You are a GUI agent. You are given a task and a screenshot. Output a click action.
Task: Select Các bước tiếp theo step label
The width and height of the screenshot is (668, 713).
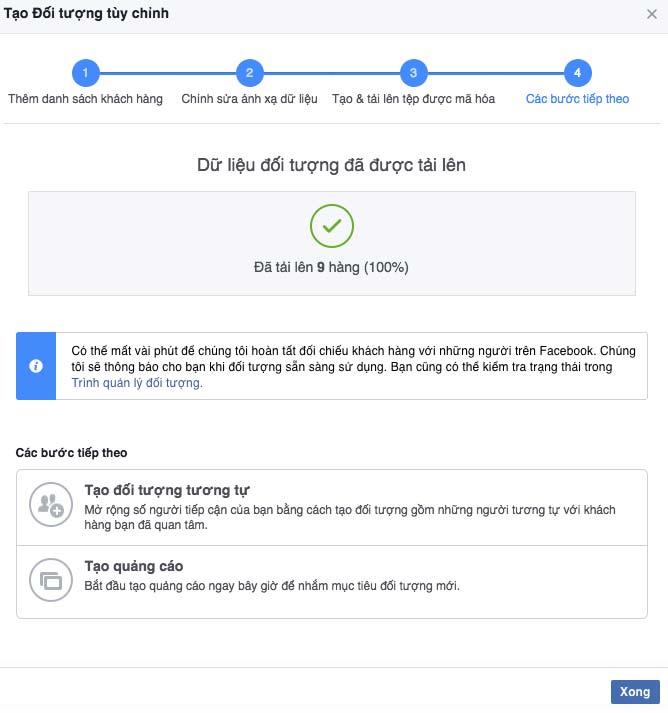point(578,99)
